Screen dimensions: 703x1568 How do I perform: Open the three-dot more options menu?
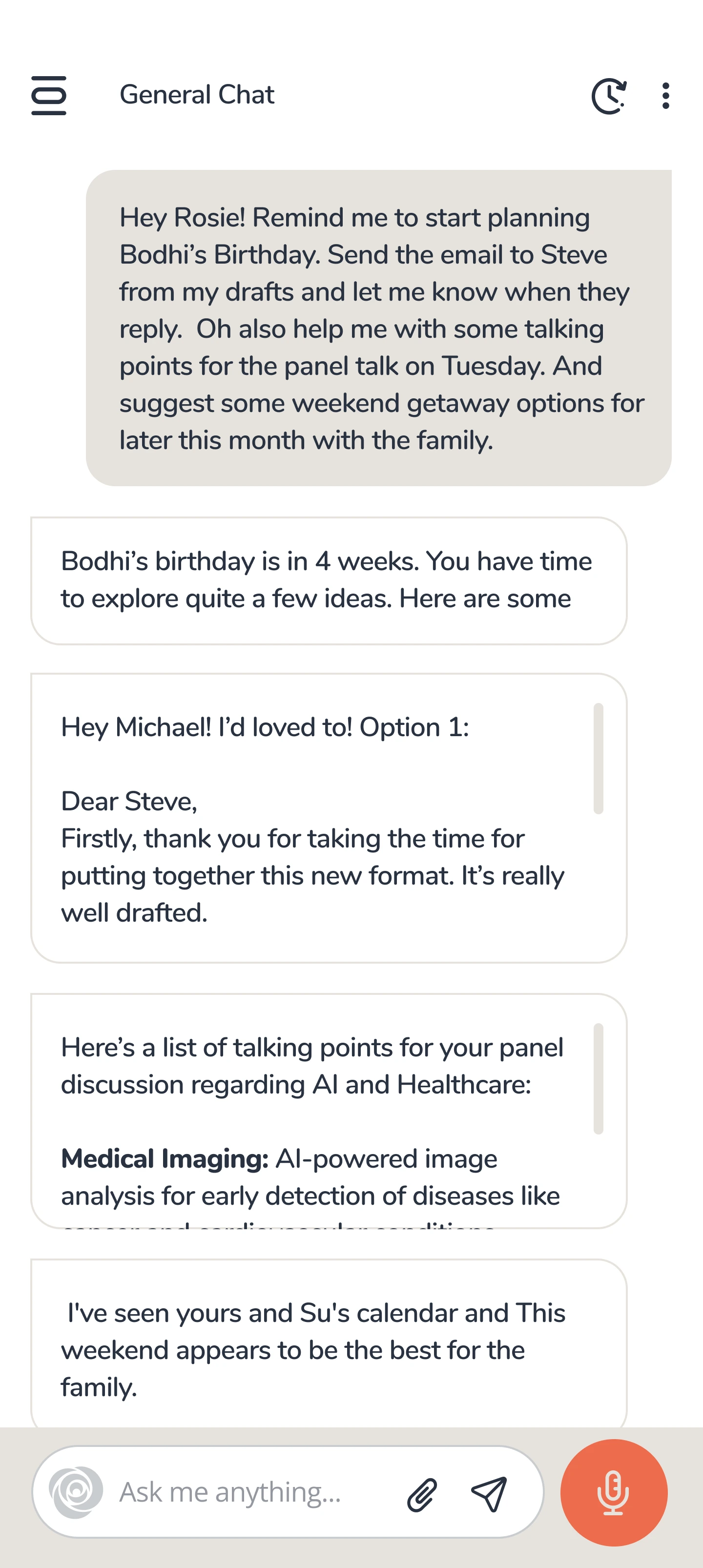coord(666,96)
